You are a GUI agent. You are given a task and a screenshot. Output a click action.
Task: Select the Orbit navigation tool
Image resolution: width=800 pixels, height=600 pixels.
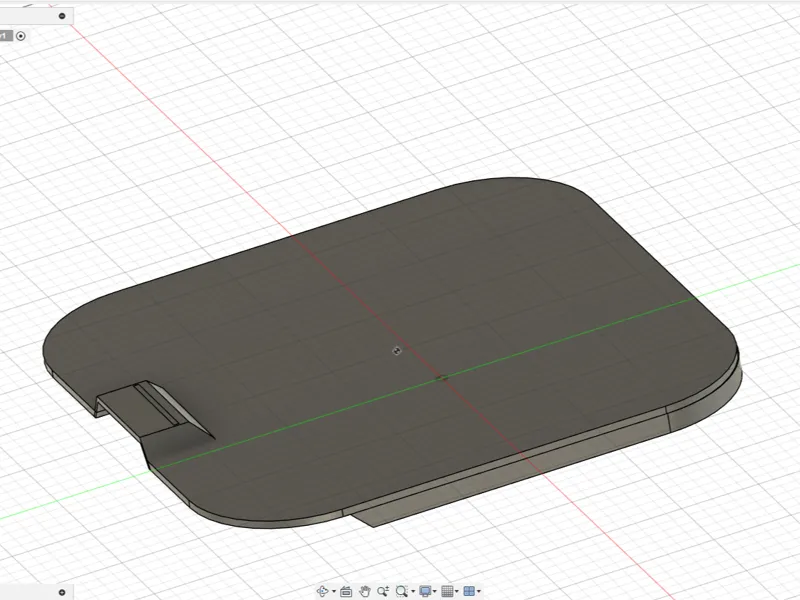tap(322, 591)
